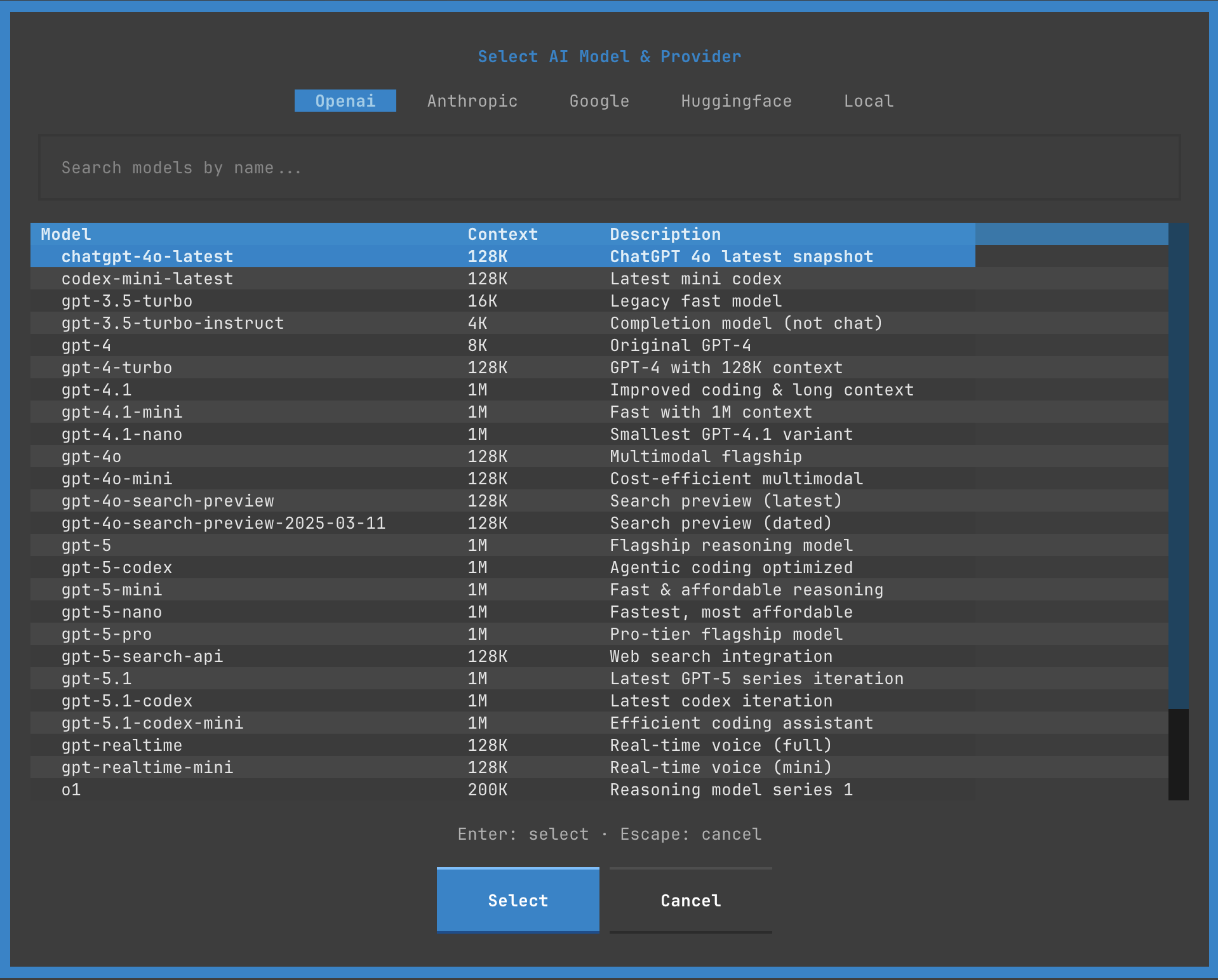The height and width of the screenshot is (980, 1218).
Task: Choose the gpt-4o model row
Action: 91,456
